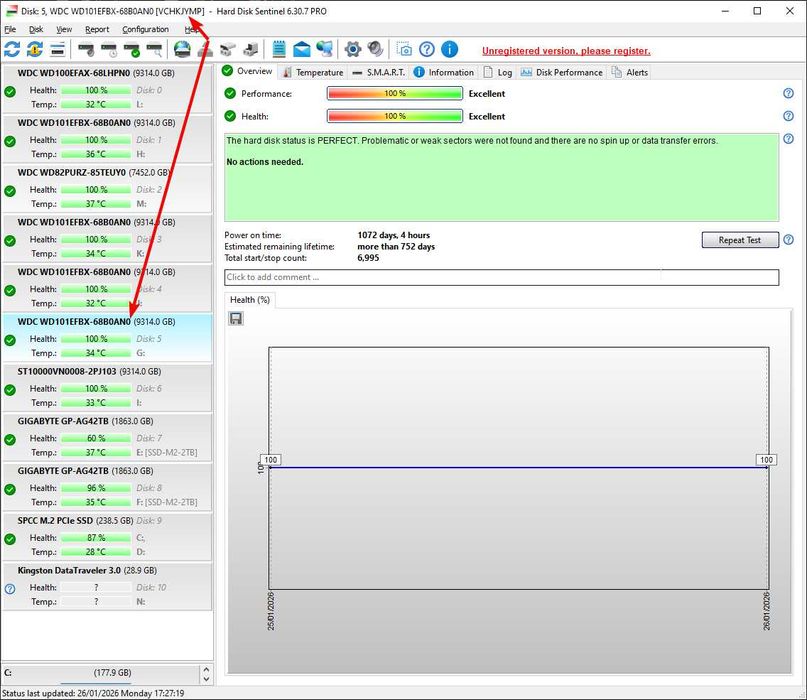Click the '1072 days, 4 hours' value
The image size is (807, 700).
point(393,235)
